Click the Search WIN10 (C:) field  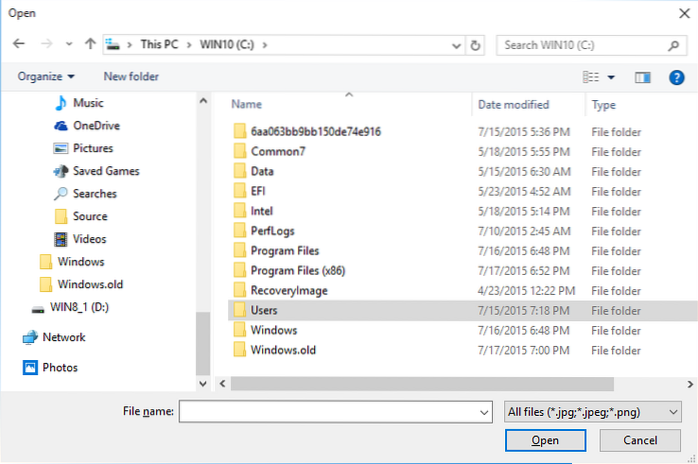(x=590, y=45)
